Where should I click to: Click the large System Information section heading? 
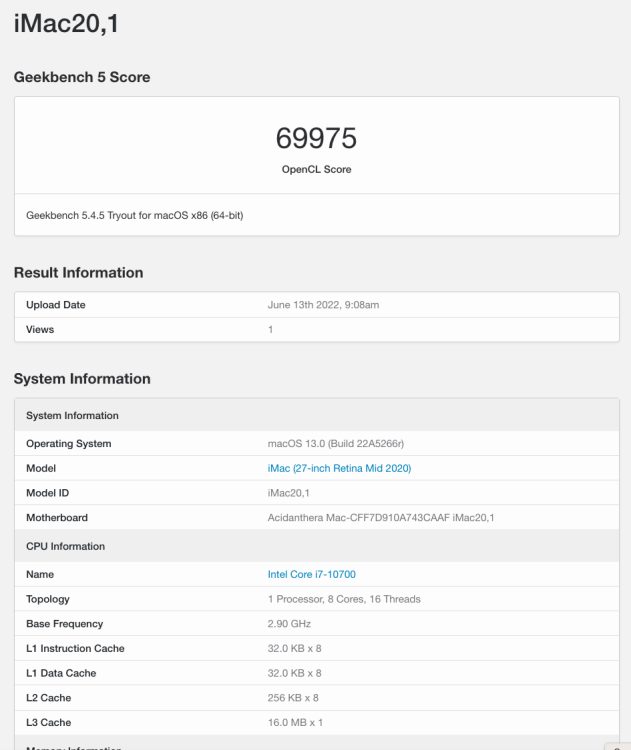click(x=82, y=379)
